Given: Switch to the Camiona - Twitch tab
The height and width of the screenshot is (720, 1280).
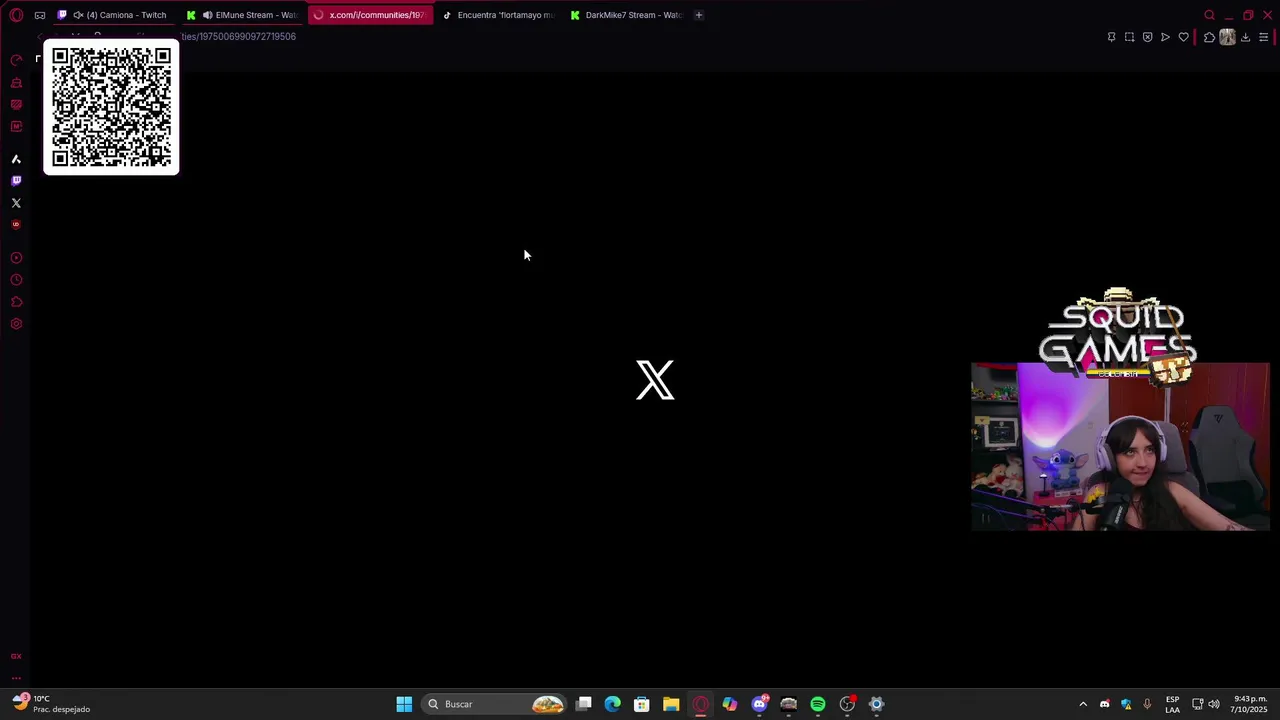Looking at the screenshot, I should [x=113, y=15].
